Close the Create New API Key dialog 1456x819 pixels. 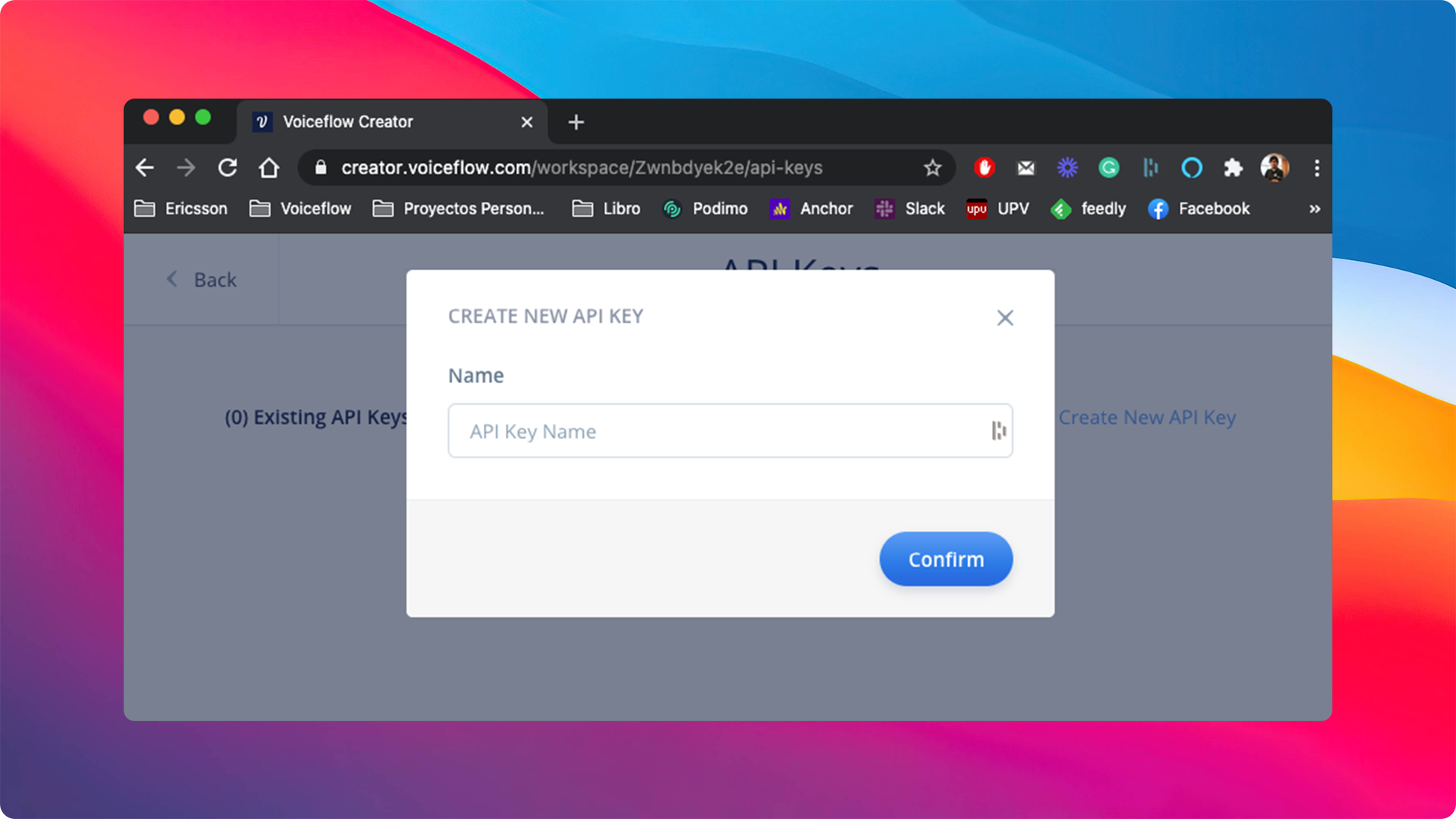point(1005,317)
